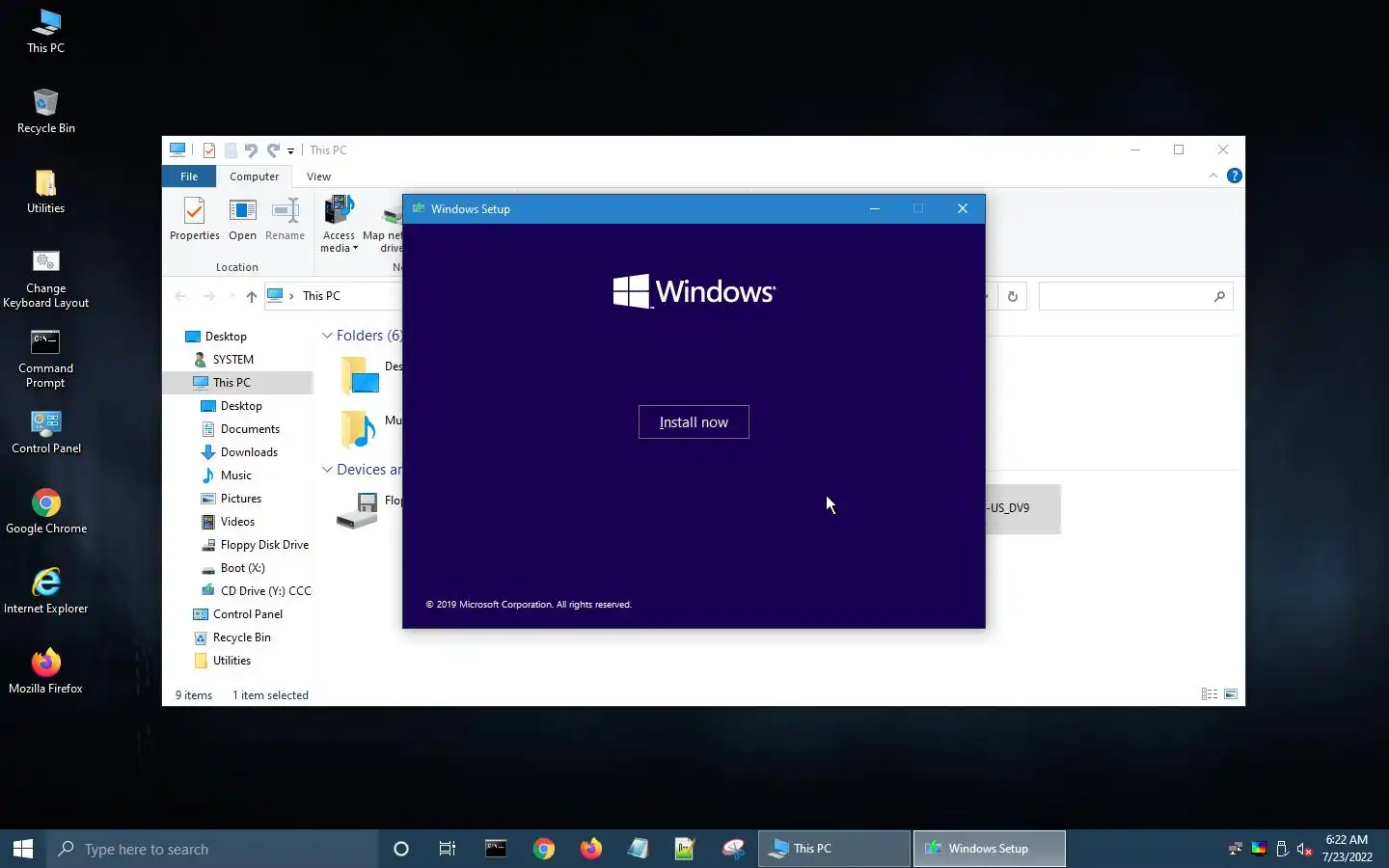
Task: Switch to details view icon in status bar
Action: click(x=1209, y=694)
